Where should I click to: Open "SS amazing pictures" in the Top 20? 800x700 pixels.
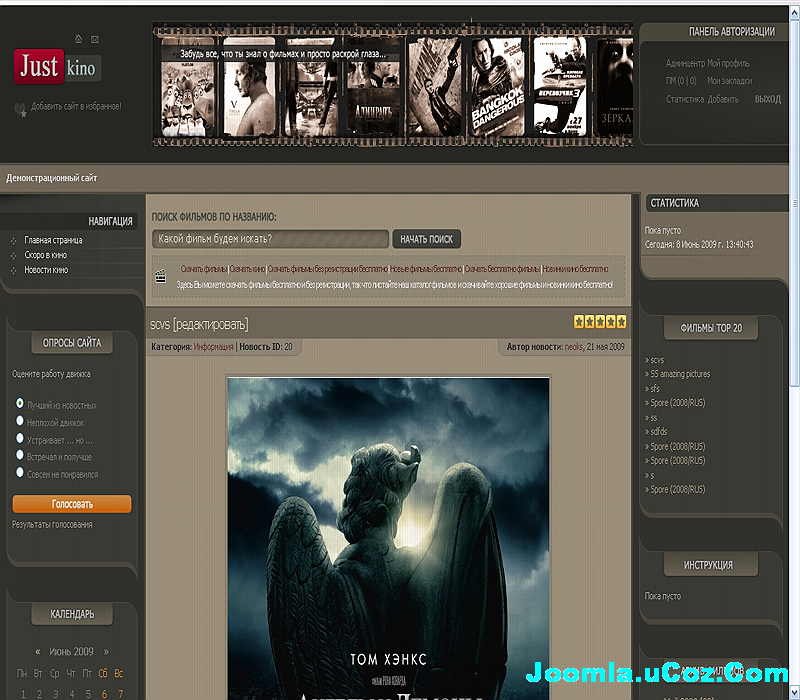click(680, 374)
